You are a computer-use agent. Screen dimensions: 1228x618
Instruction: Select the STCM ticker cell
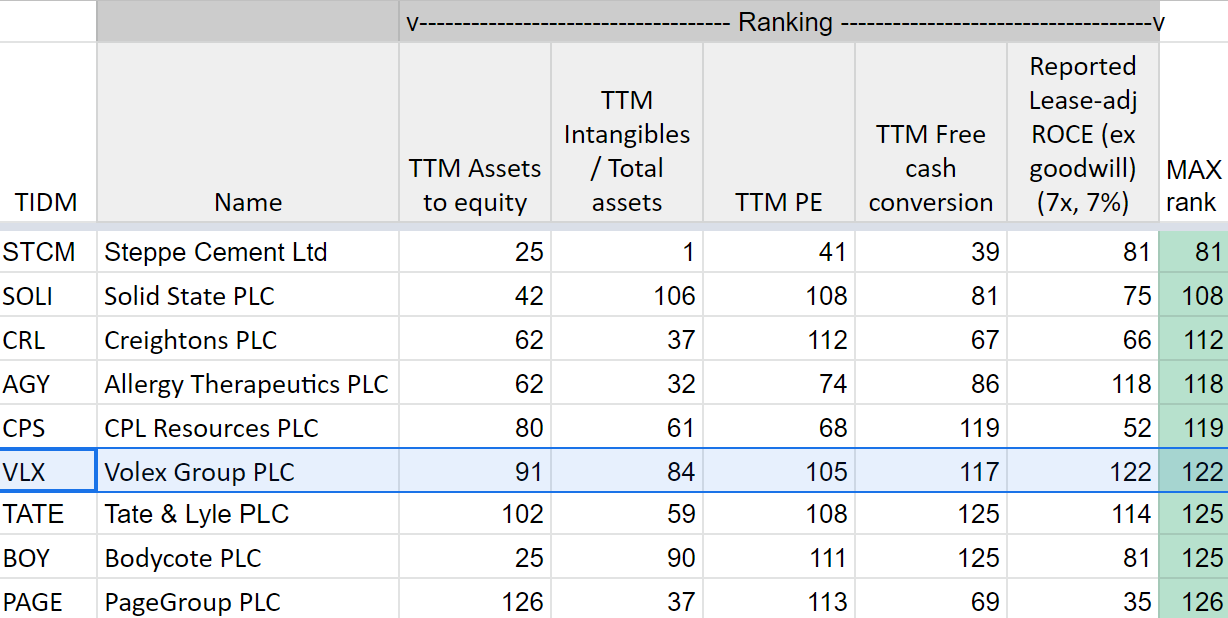click(48, 252)
